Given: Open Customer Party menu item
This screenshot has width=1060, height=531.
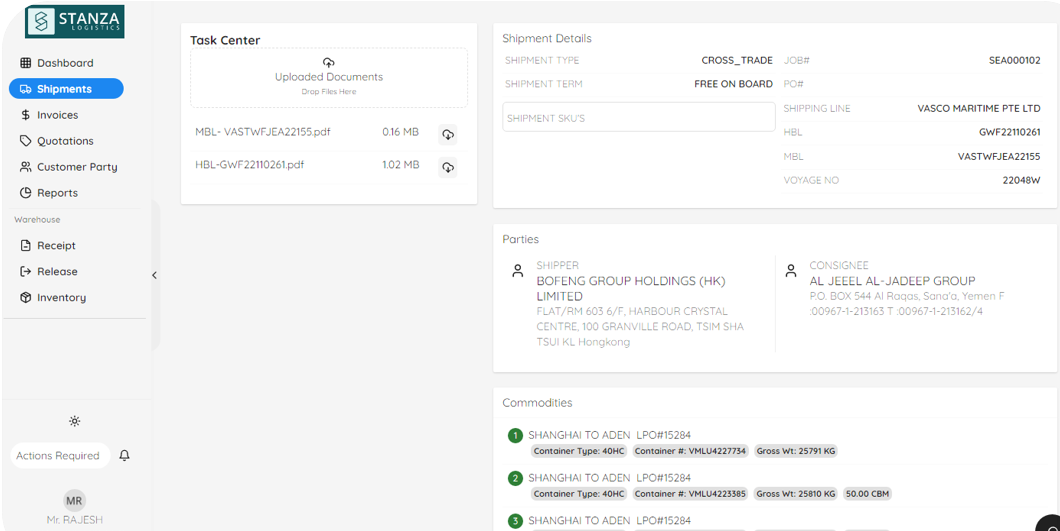Looking at the screenshot, I should point(66,167).
